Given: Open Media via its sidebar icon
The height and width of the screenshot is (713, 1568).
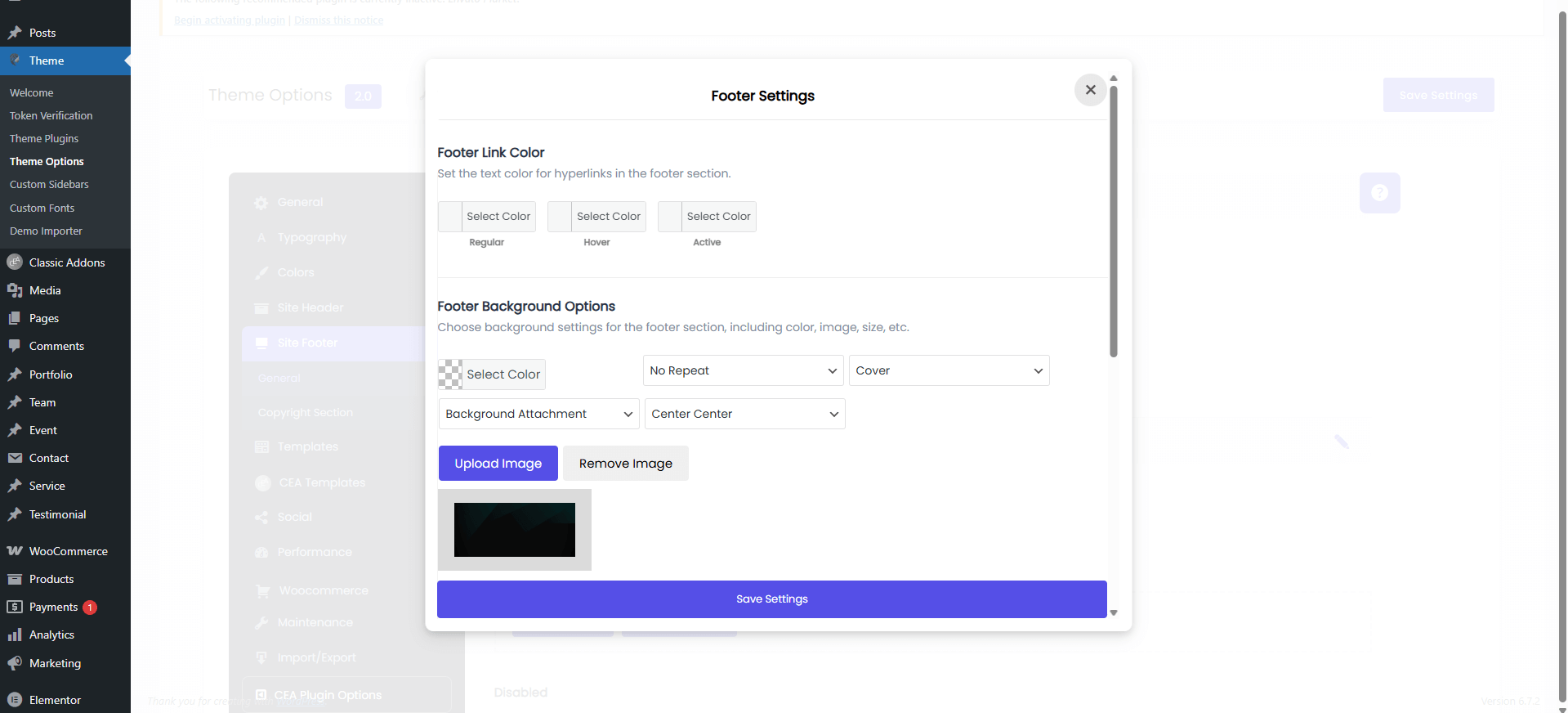Looking at the screenshot, I should (x=15, y=290).
